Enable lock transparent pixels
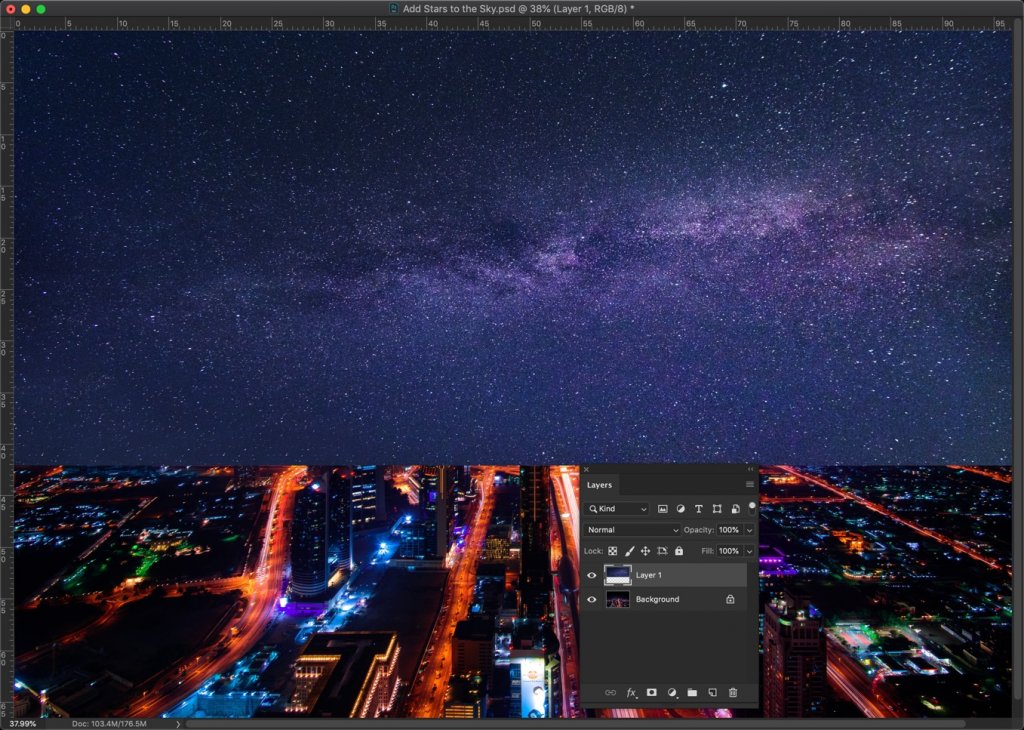This screenshot has width=1024, height=730. click(x=613, y=551)
